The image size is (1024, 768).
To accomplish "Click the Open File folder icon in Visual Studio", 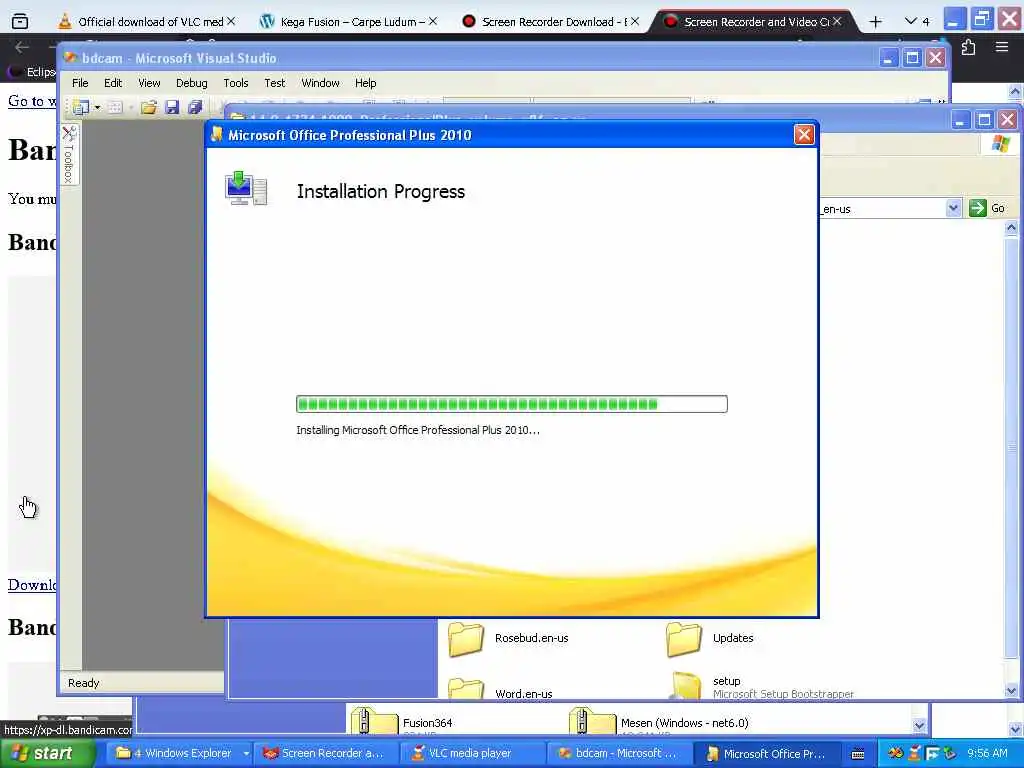I will point(149,107).
